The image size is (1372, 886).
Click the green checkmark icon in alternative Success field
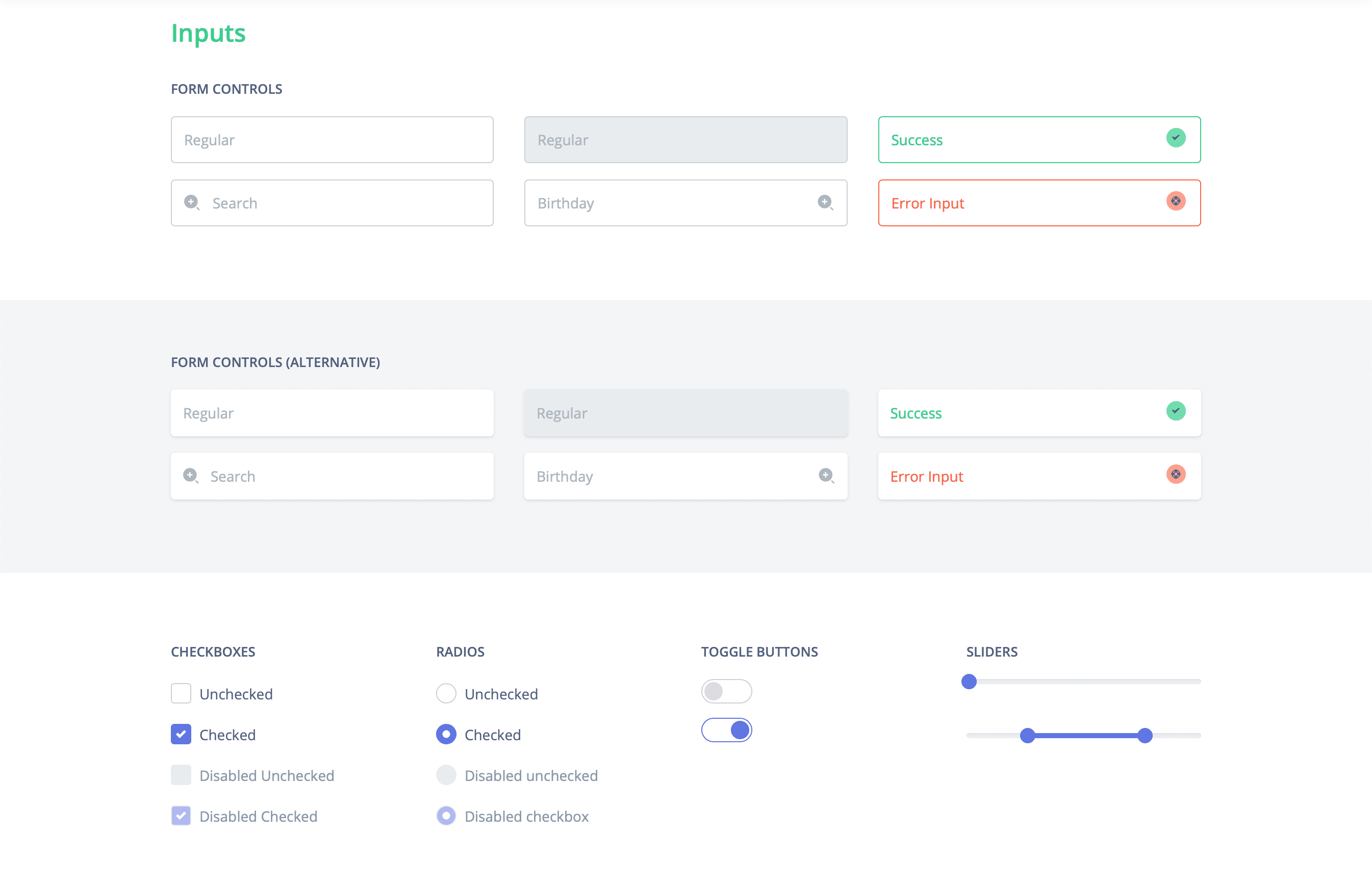coord(1175,411)
